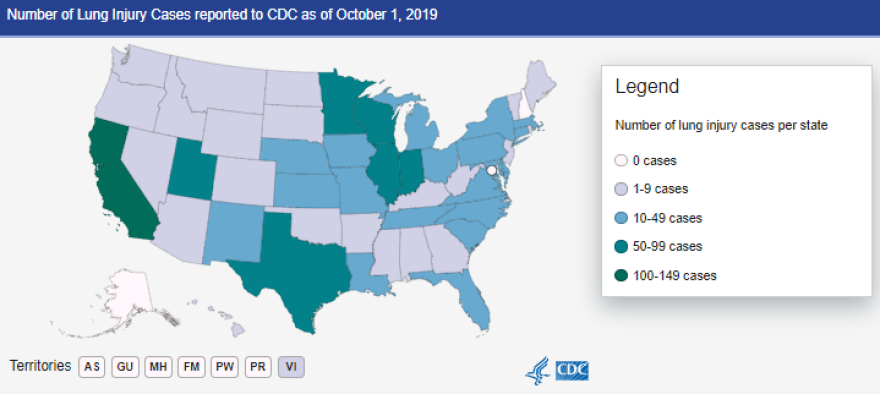Viewport: 880px width, 394px height.
Task: Select the GU territory button
Action: [125, 367]
